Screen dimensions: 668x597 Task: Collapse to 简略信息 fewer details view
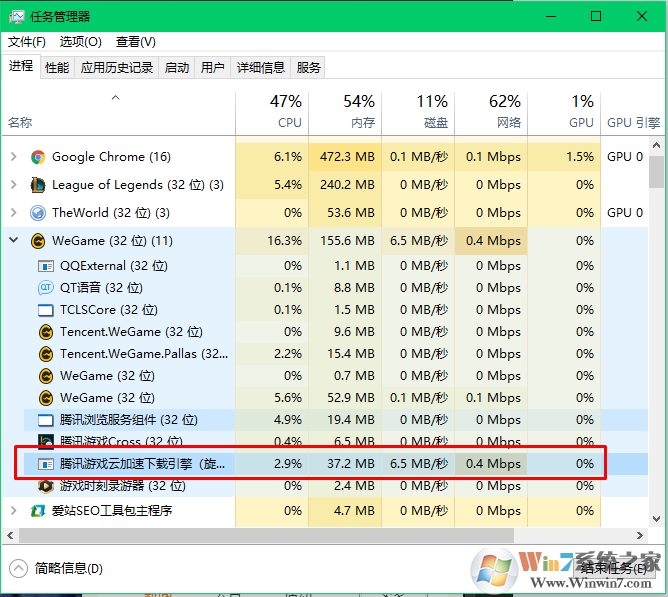coord(56,569)
